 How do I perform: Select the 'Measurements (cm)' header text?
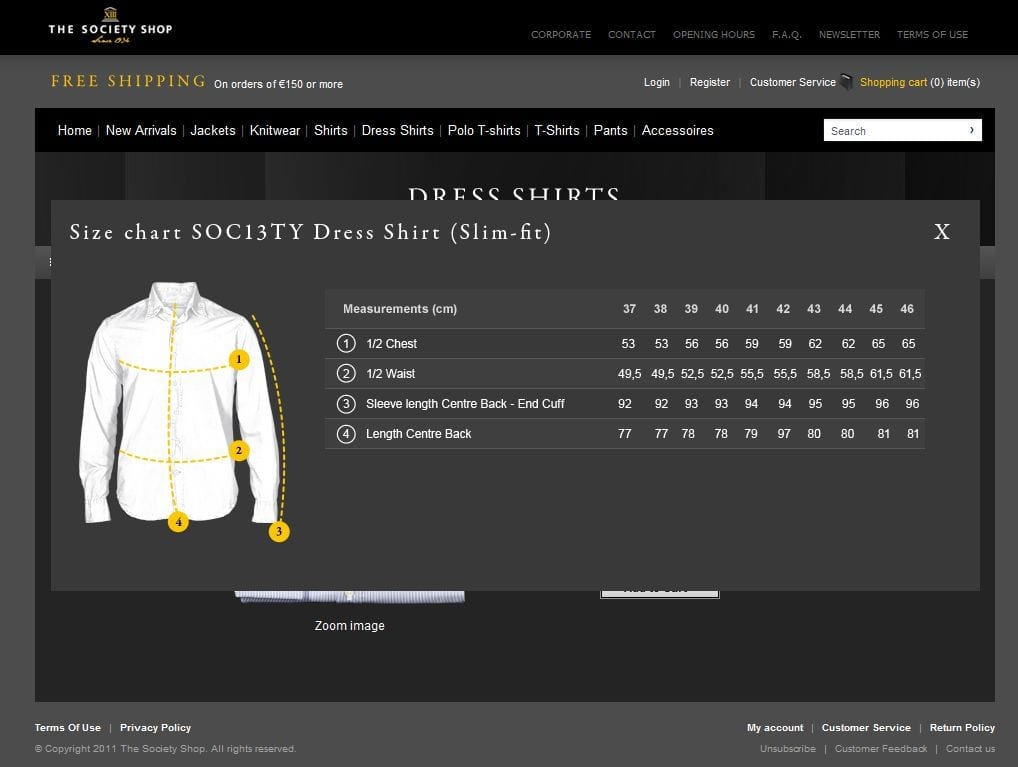tap(400, 308)
